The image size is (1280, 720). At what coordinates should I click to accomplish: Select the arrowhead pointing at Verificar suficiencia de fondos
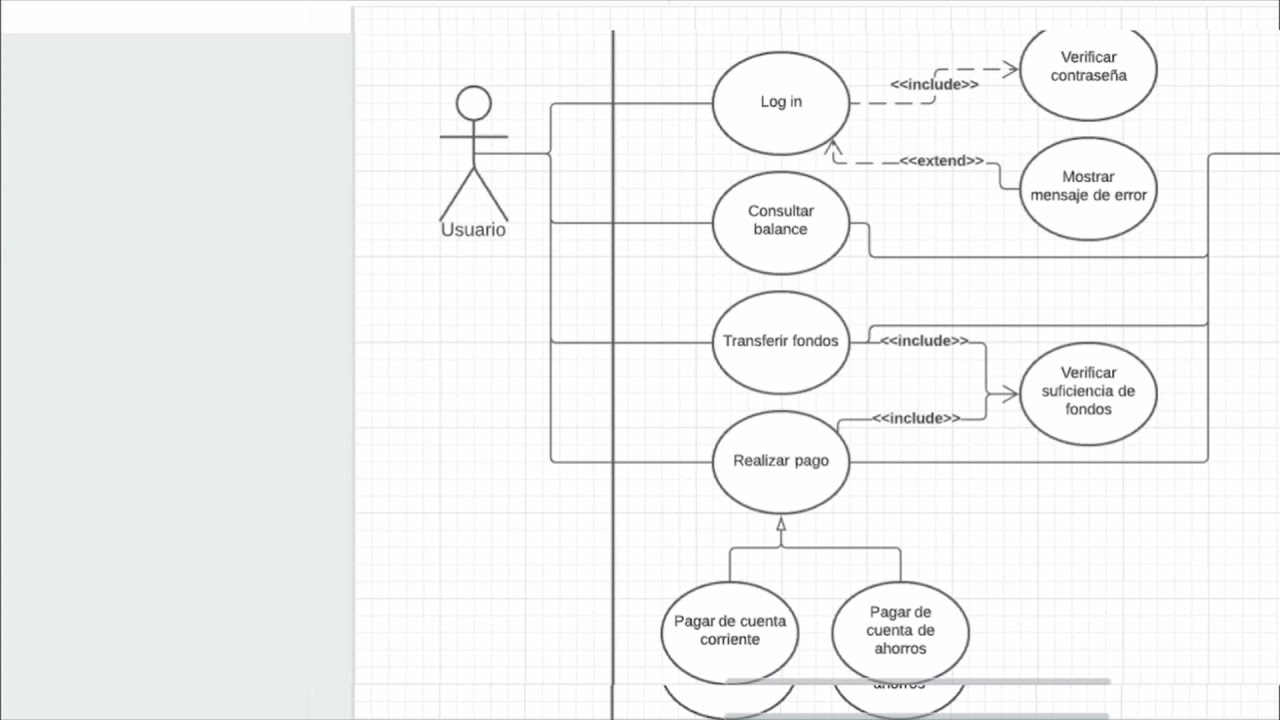[x=1009, y=394]
